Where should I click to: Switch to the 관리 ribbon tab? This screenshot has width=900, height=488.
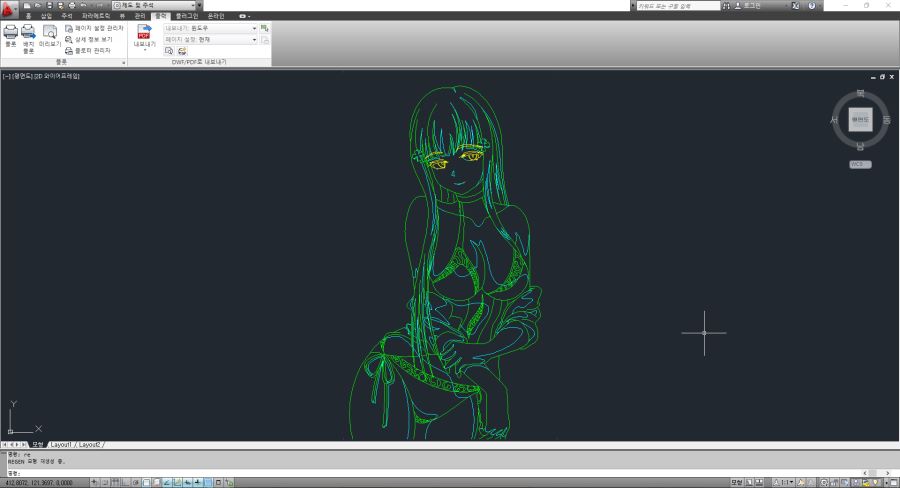tap(140, 16)
